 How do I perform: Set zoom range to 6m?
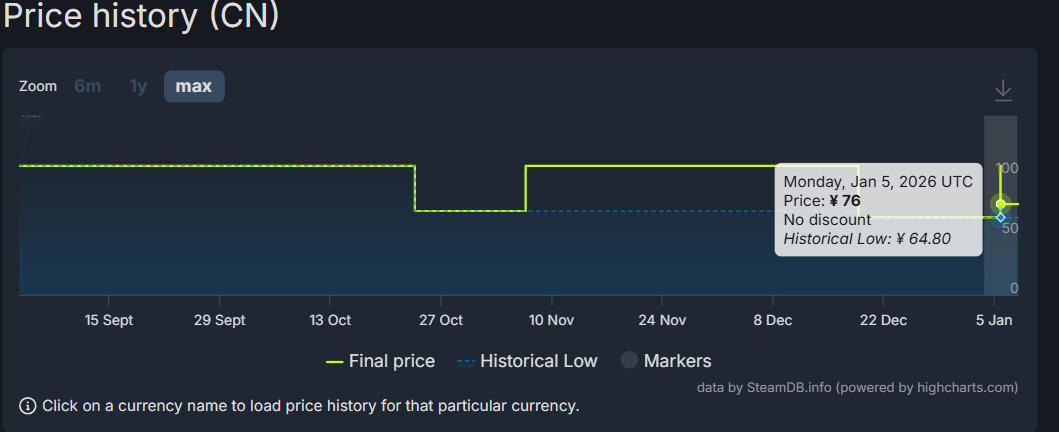[x=88, y=86]
